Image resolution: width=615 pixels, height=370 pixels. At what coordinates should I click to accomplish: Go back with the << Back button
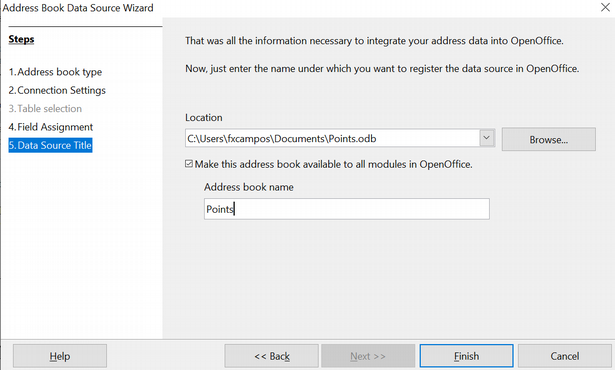pos(271,356)
